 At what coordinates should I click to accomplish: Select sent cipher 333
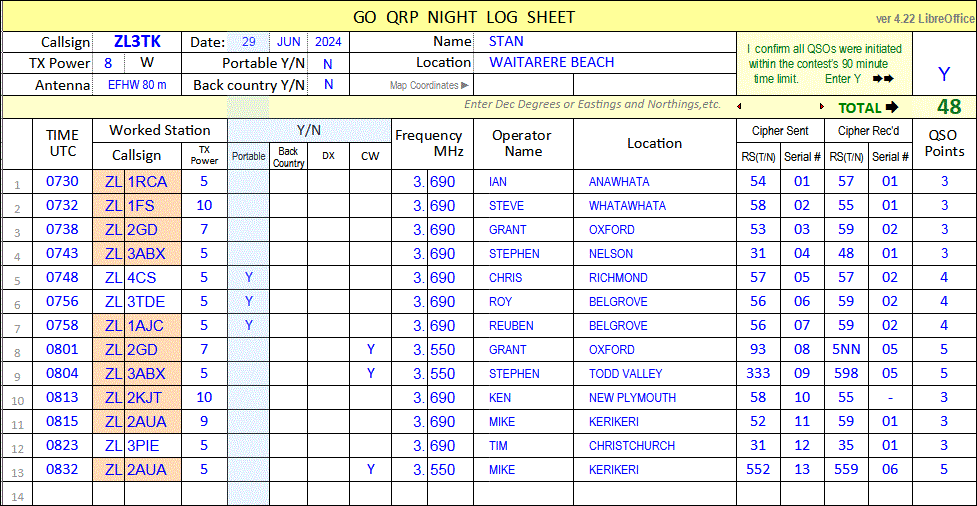click(x=758, y=374)
